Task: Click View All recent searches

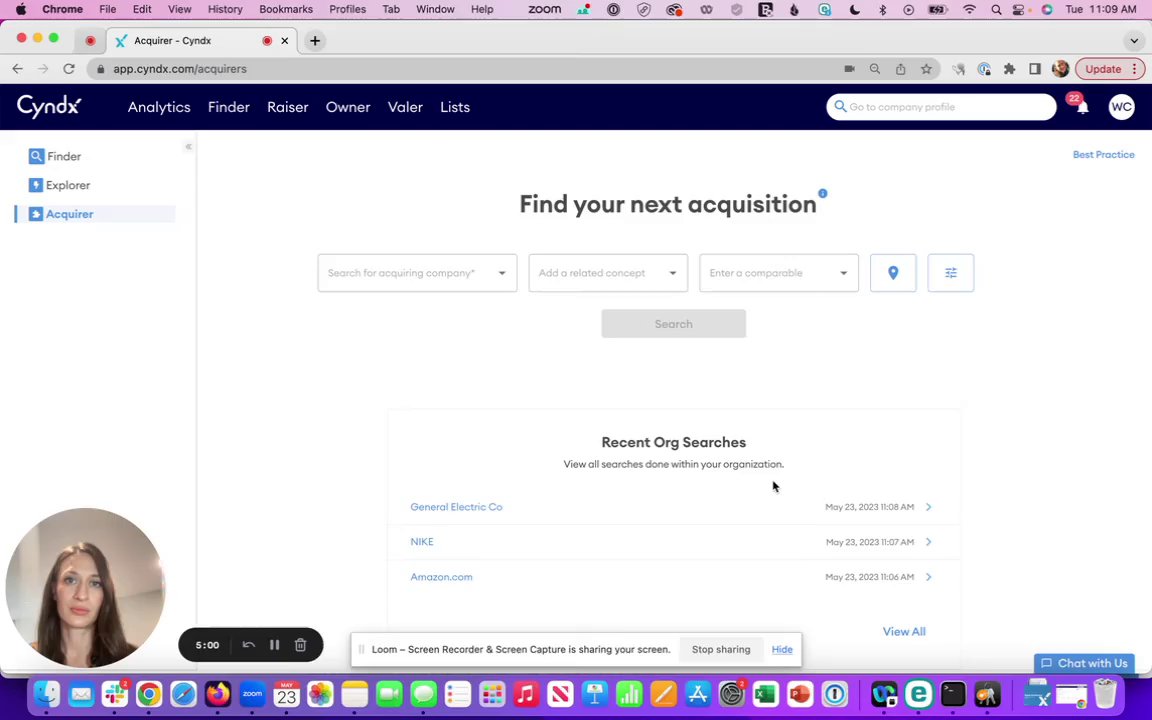Action: tap(904, 631)
